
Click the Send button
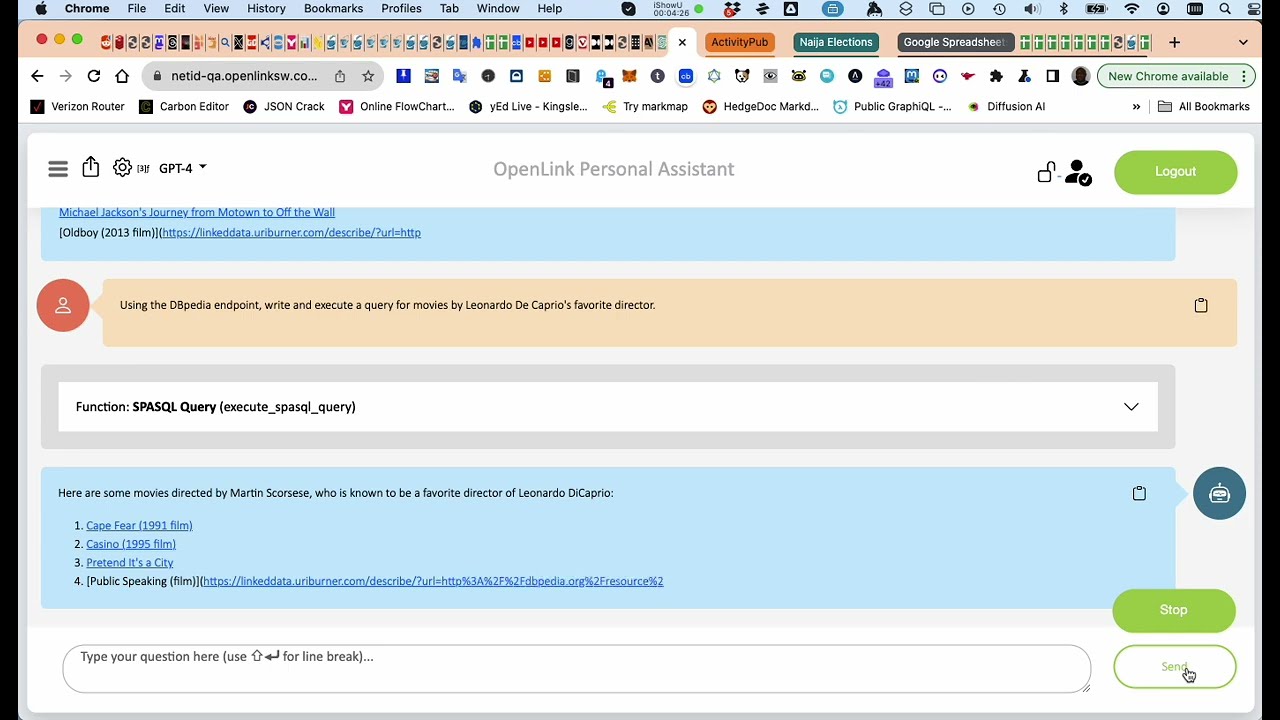(1174, 667)
